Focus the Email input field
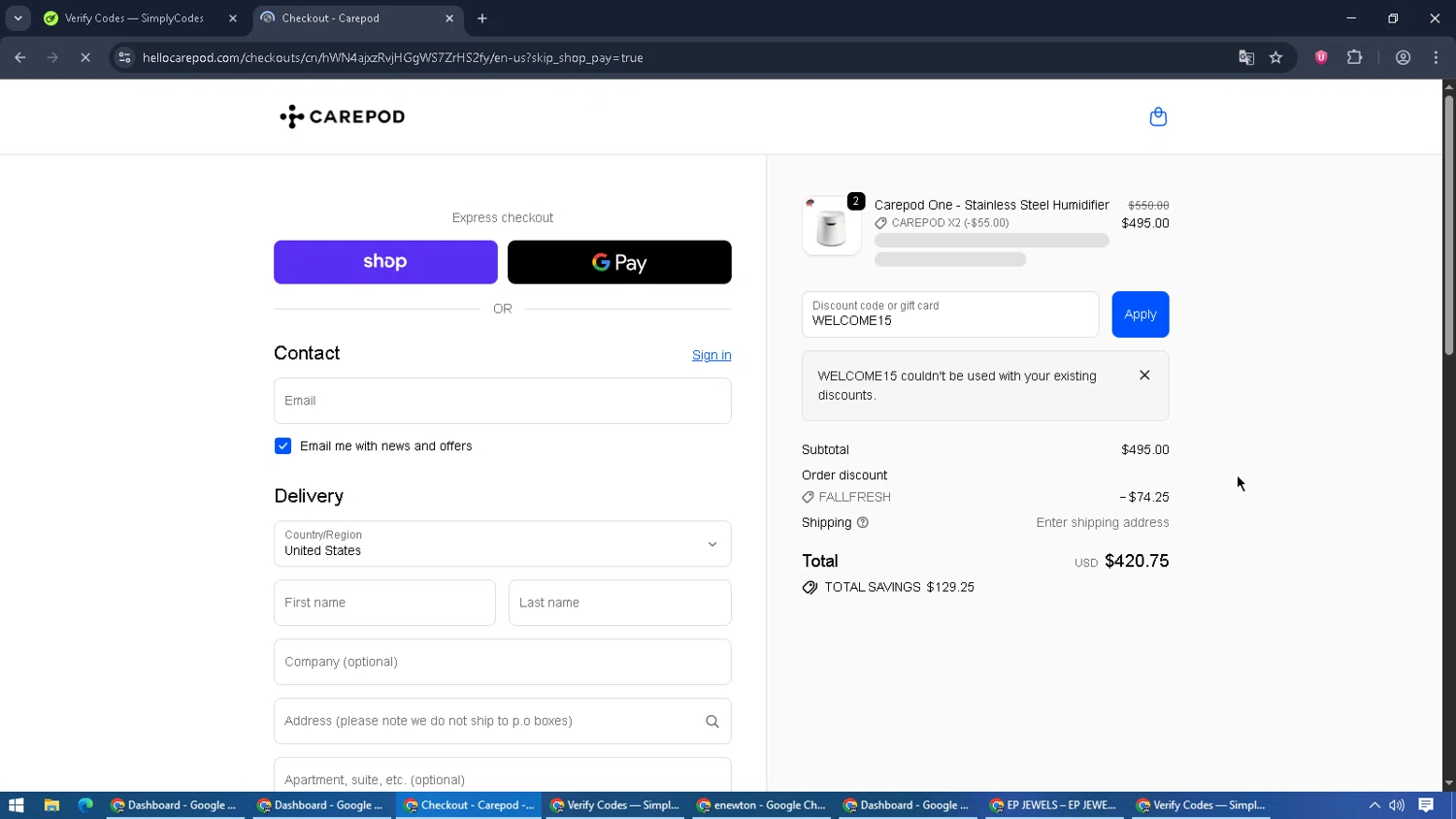Viewport: 1456px width, 819px height. (503, 401)
